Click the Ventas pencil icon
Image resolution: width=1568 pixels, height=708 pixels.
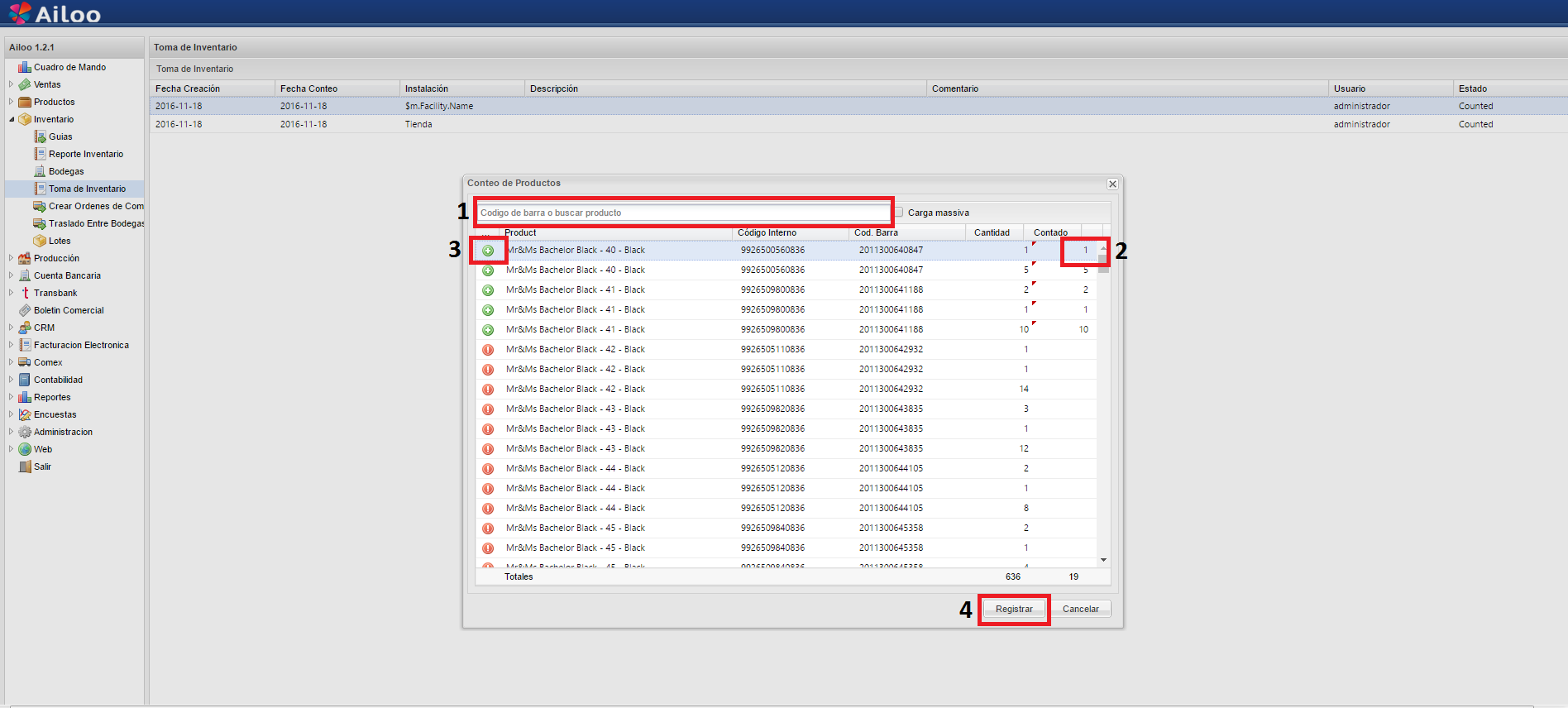coord(25,84)
